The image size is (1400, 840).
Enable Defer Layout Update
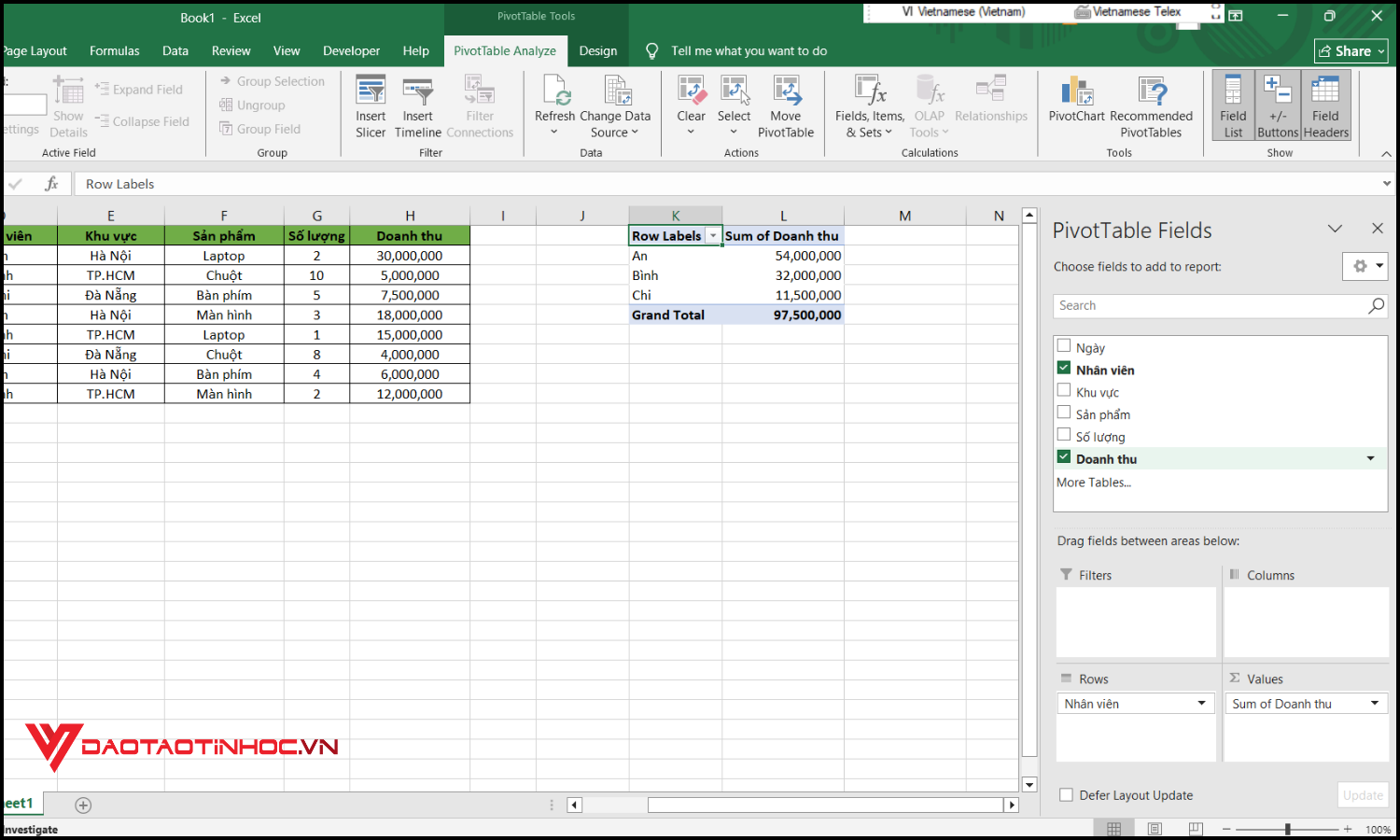pyautogui.click(x=1066, y=794)
